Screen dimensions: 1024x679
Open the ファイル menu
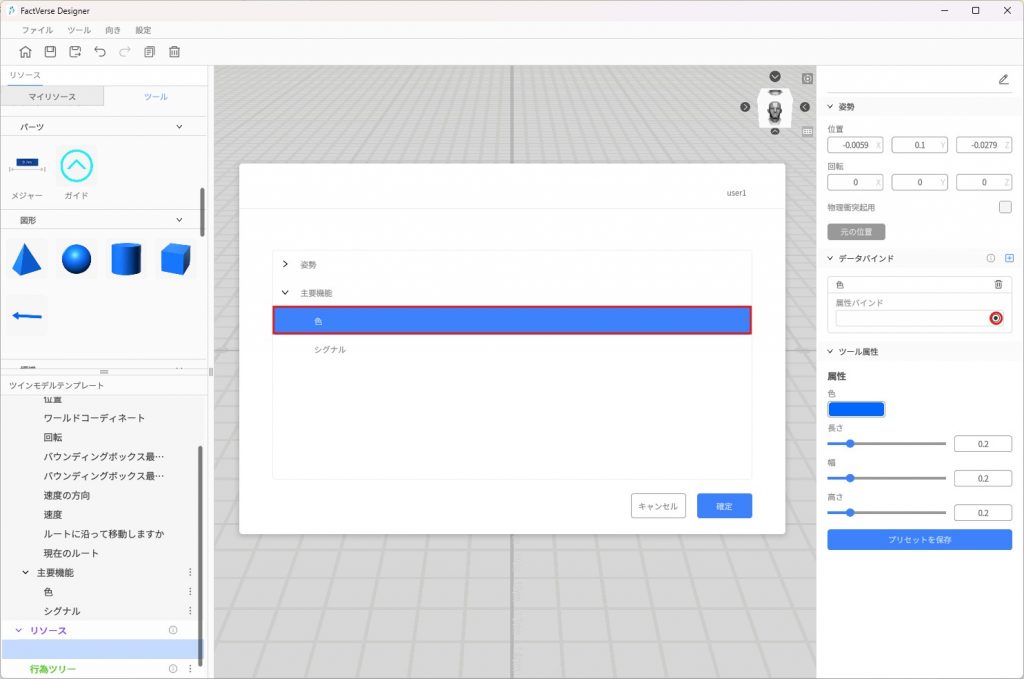(37, 30)
